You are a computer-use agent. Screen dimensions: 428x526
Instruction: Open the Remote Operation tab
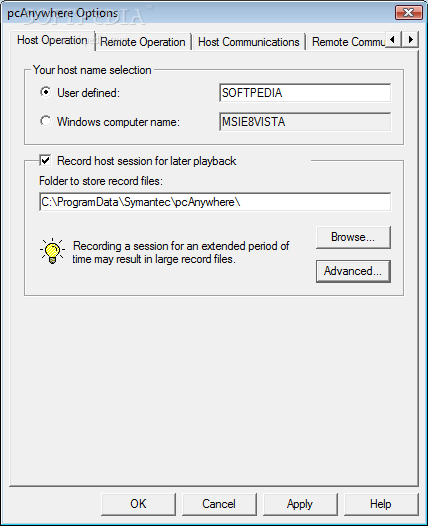click(x=143, y=42)
